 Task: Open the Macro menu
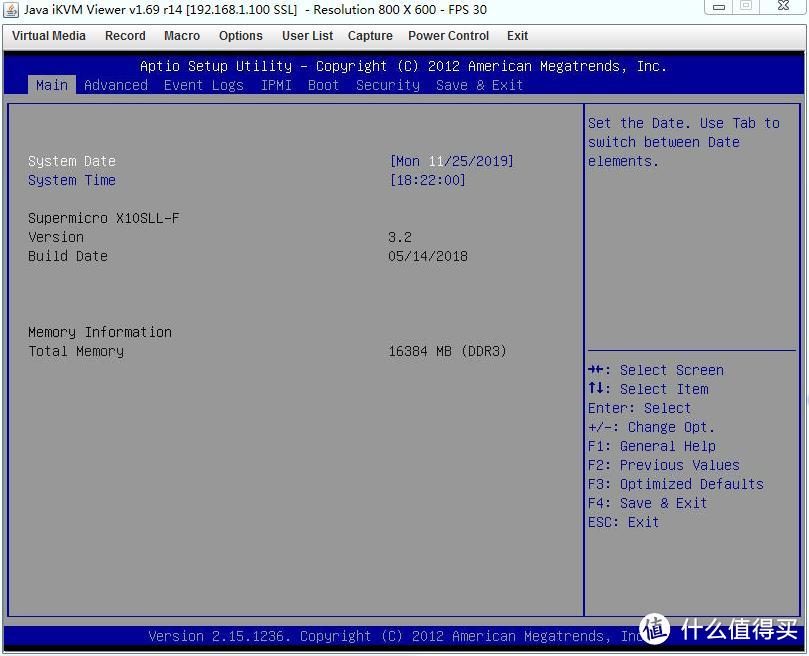click(x=182, y=36)
